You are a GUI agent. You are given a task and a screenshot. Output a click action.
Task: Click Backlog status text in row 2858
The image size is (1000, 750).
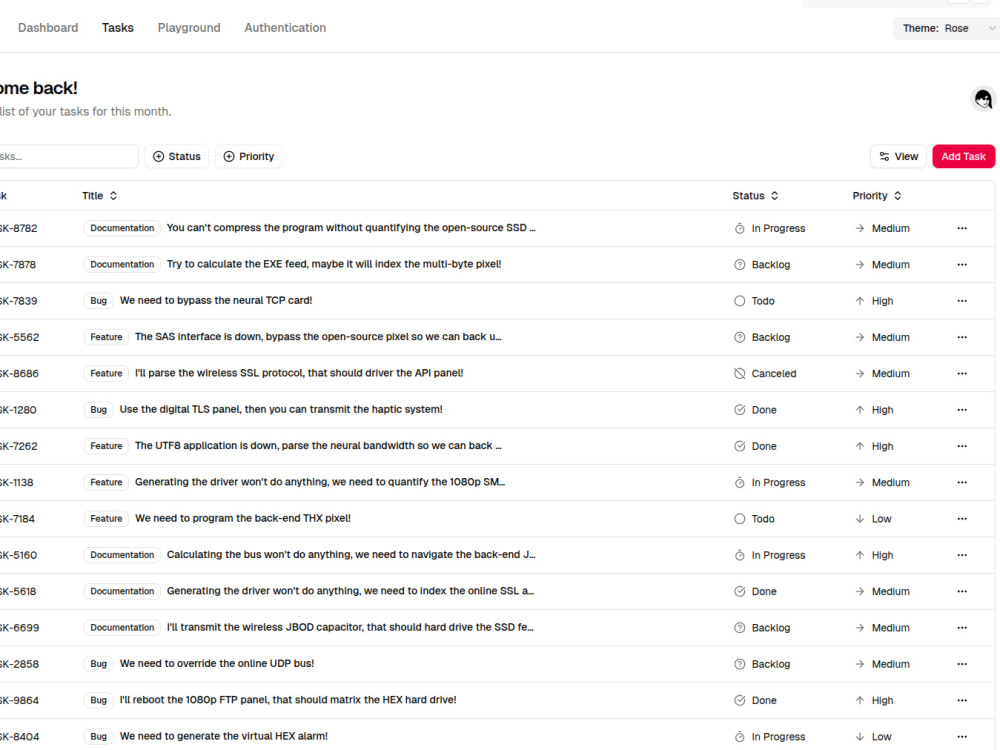[770, 665]
